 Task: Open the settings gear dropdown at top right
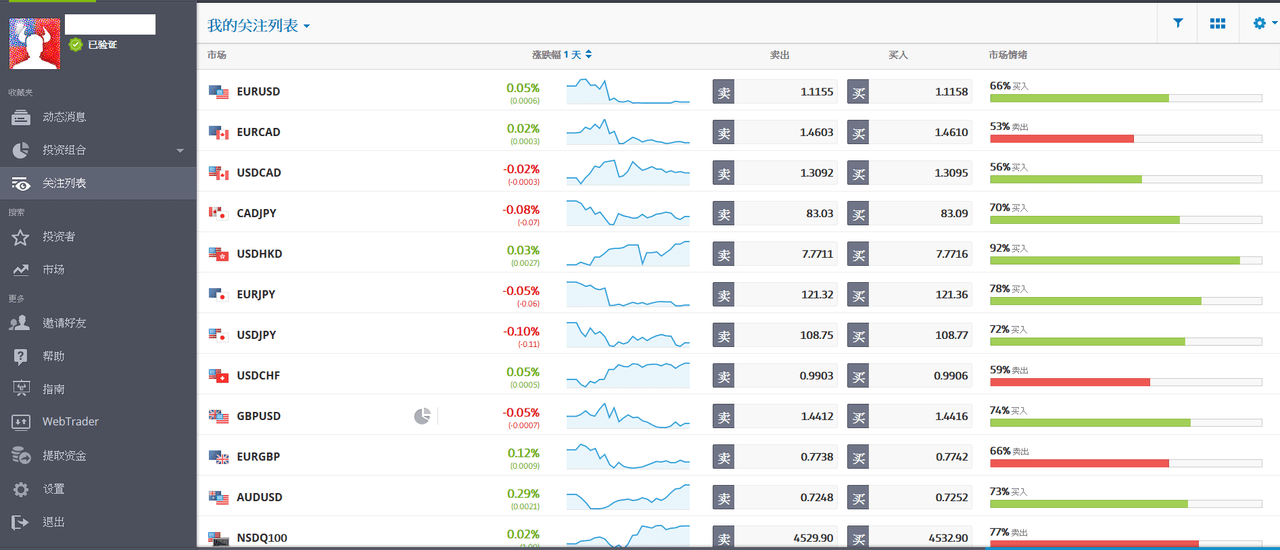(x=1264, y=23)
